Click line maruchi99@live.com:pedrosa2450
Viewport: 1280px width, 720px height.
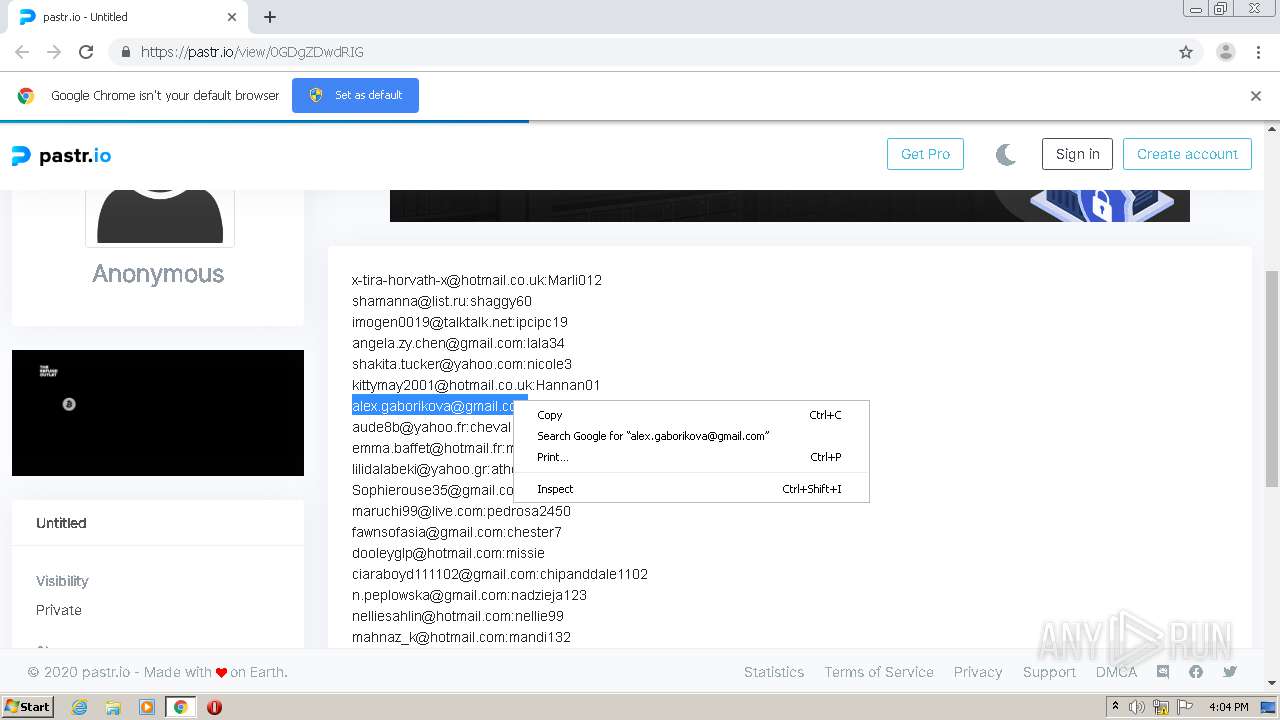point(461,511)
